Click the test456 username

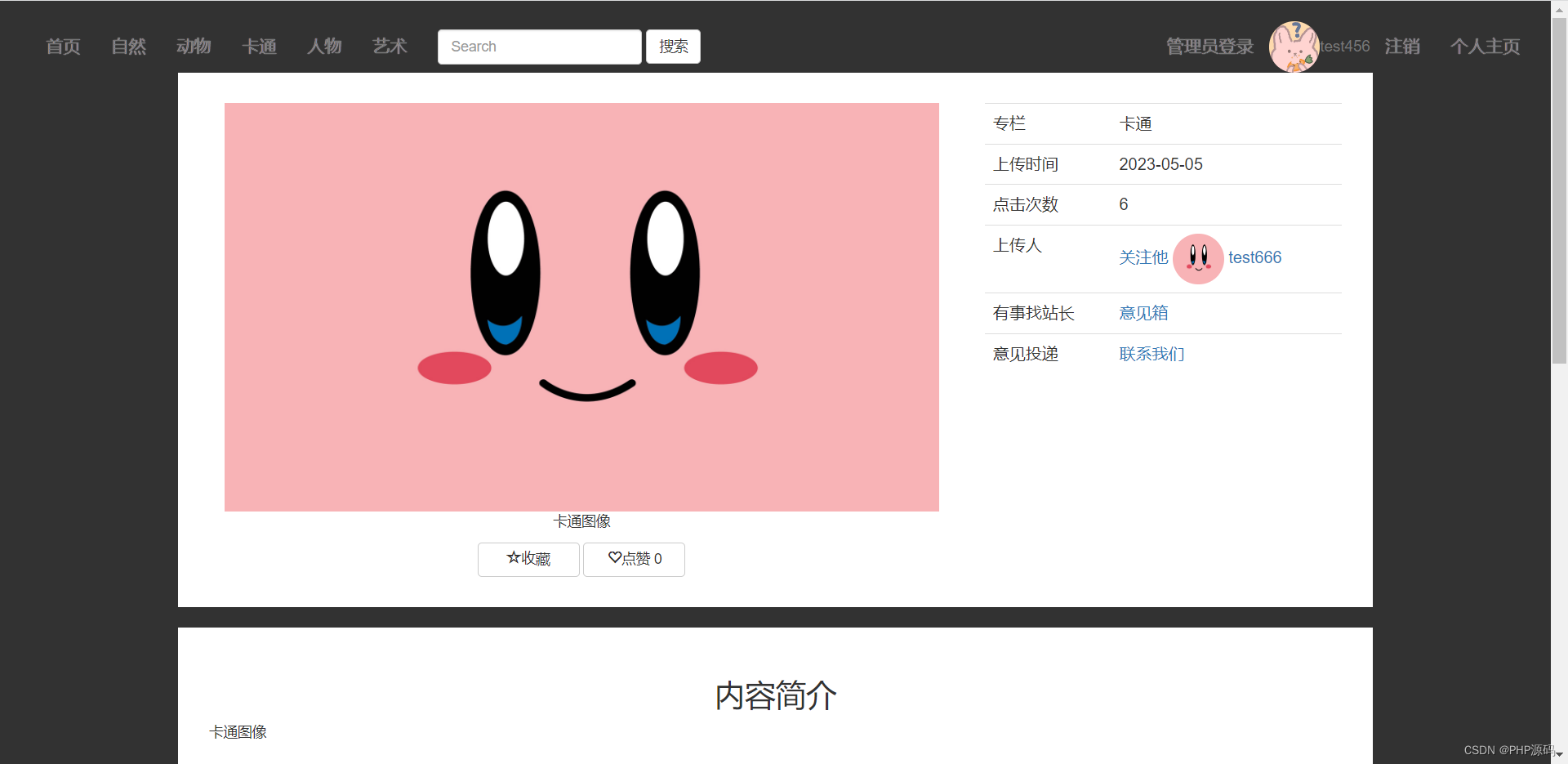coord(1345,47)
